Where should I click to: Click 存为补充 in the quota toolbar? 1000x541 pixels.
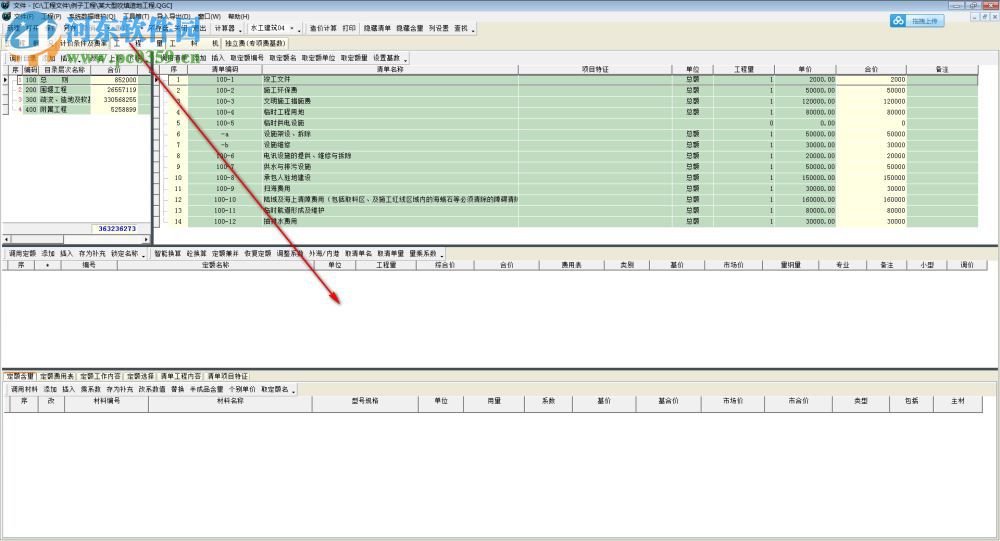[92, 254]
